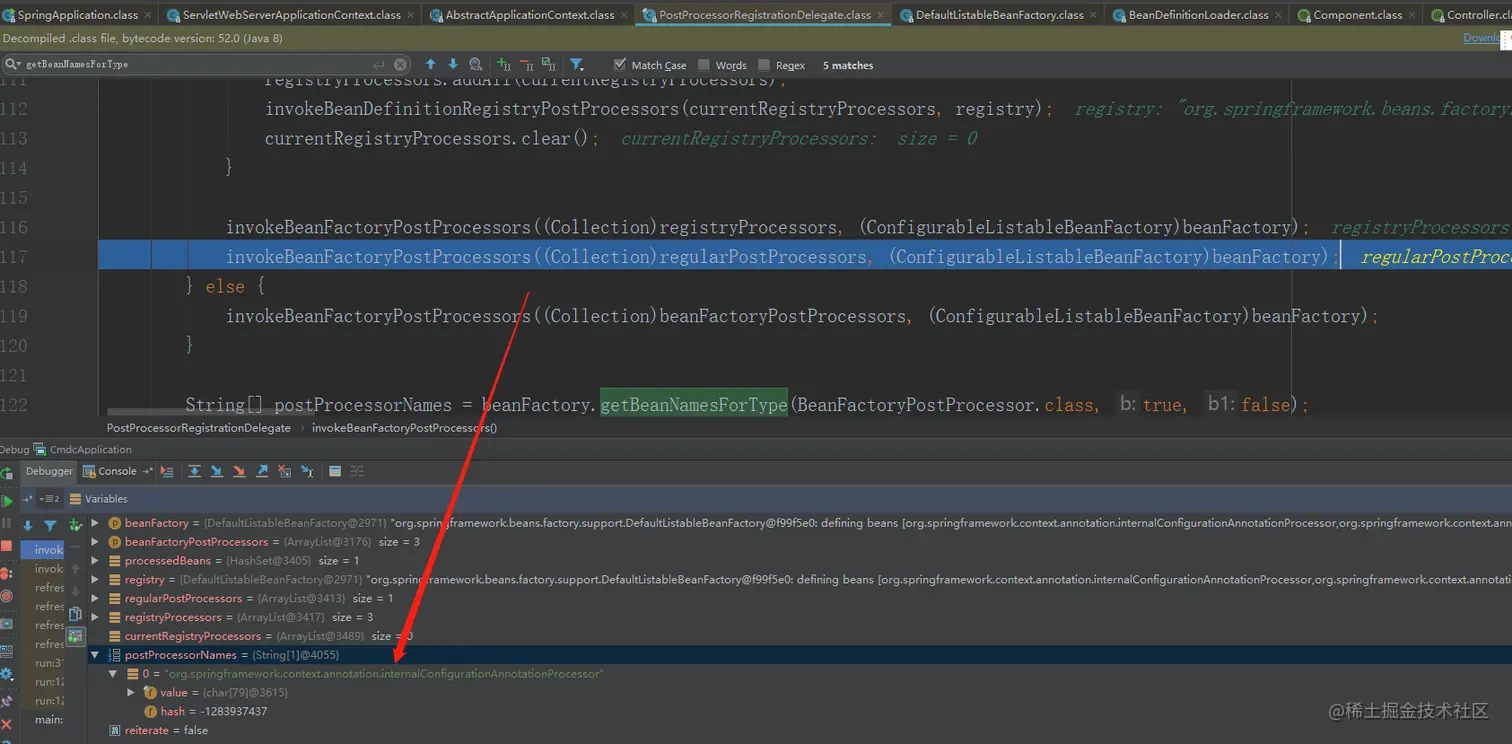Unselect occurrence icon in search bar

[526, 64]
